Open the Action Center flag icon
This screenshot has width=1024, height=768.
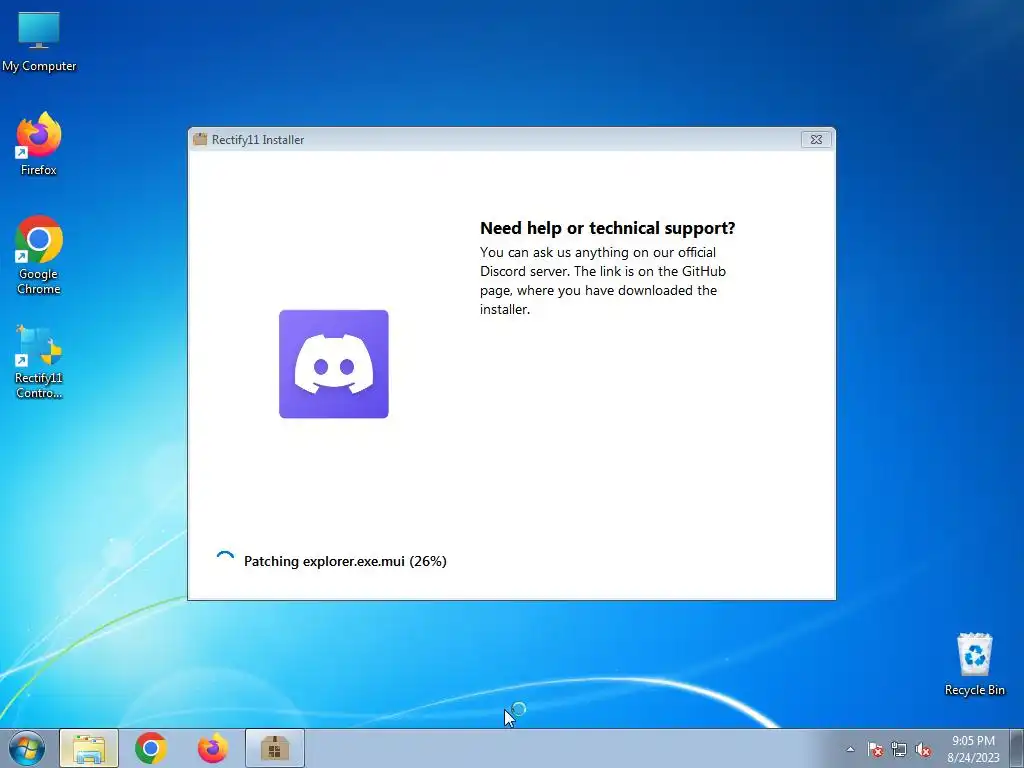(x=875, y=749)
